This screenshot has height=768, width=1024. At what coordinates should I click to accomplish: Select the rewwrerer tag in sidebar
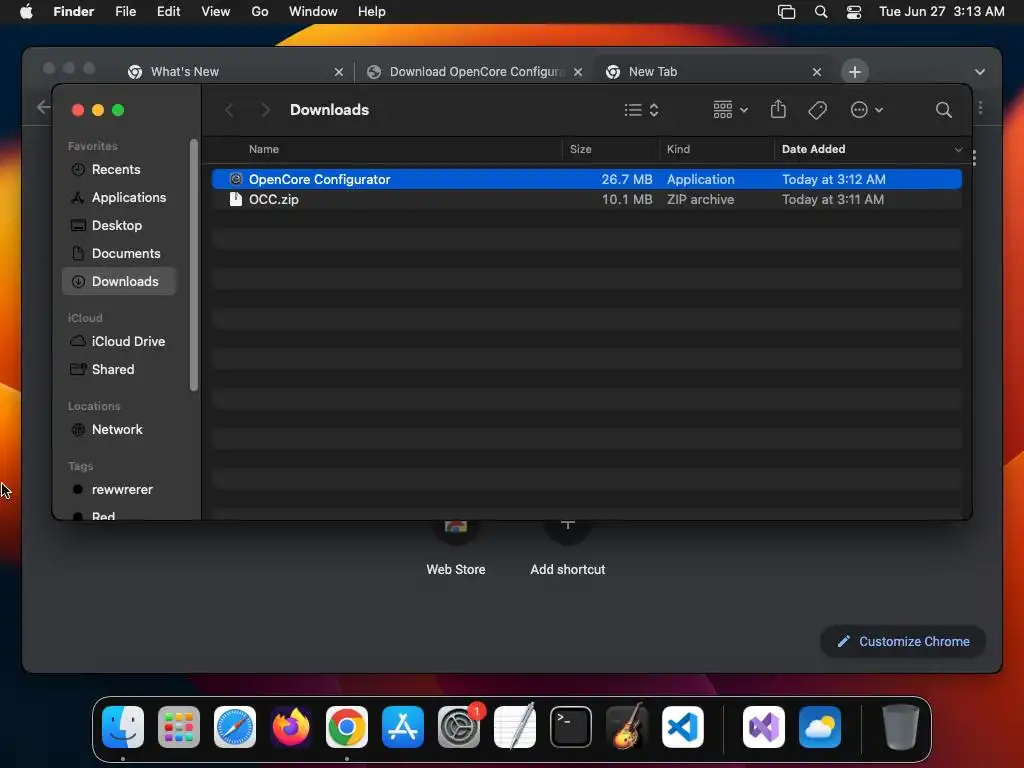pyautogui.click(x=121, y=490)
